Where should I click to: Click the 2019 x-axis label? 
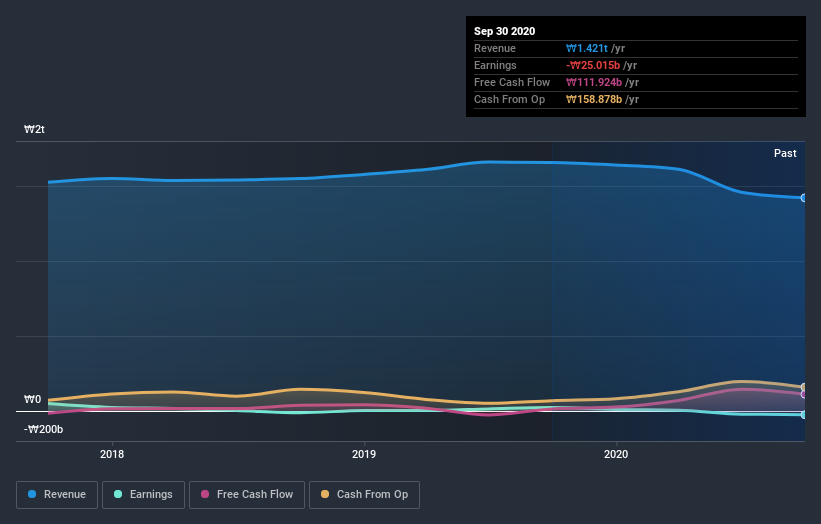364,454
